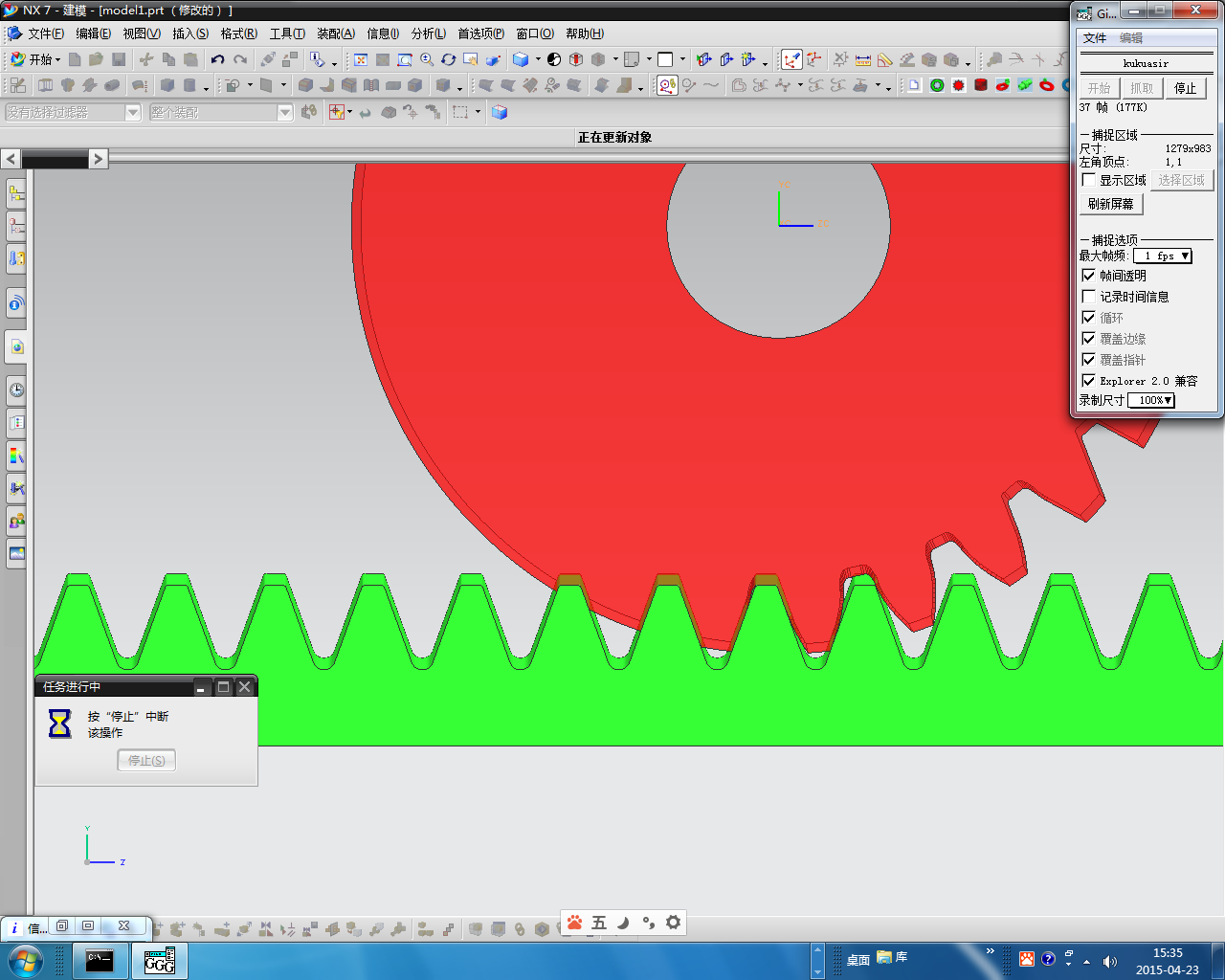
Task: Expand the selection rectangle dropdown arrow
Action: pyautogui.click(x=478, y=112)
